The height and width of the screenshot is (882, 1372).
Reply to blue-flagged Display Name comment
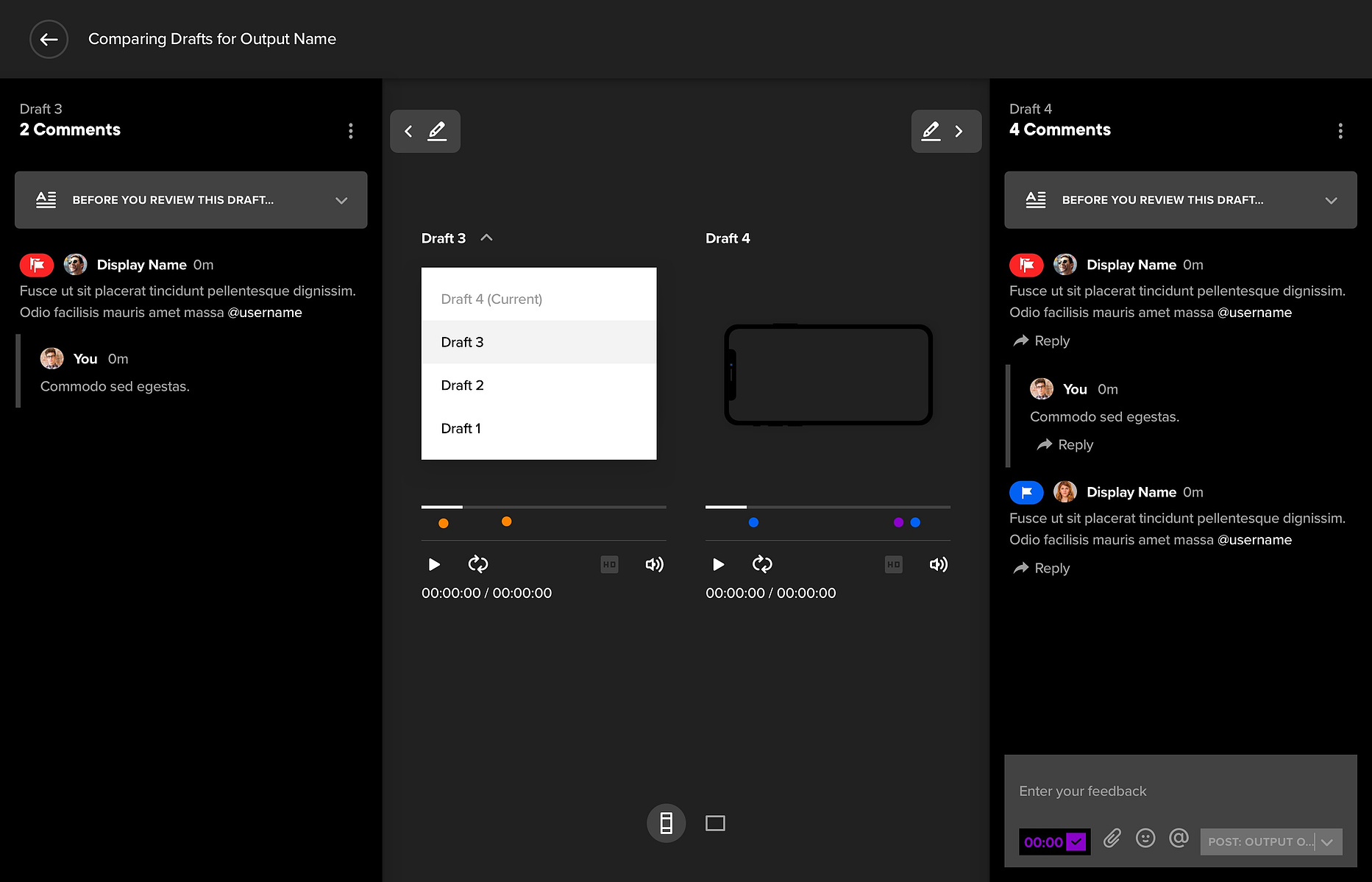coord(1041,568)
